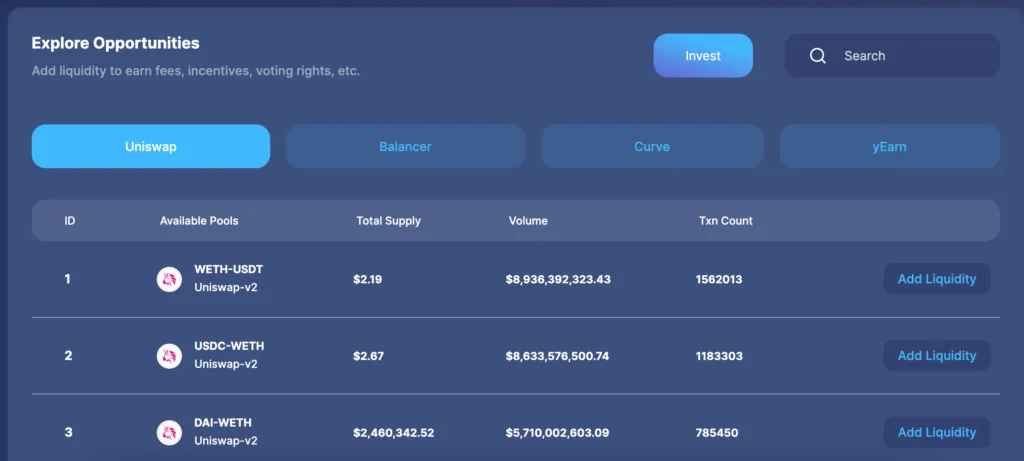1024x461 pixels.
Task: Click volume value $8,633,576,500.74
Action: 557,356
